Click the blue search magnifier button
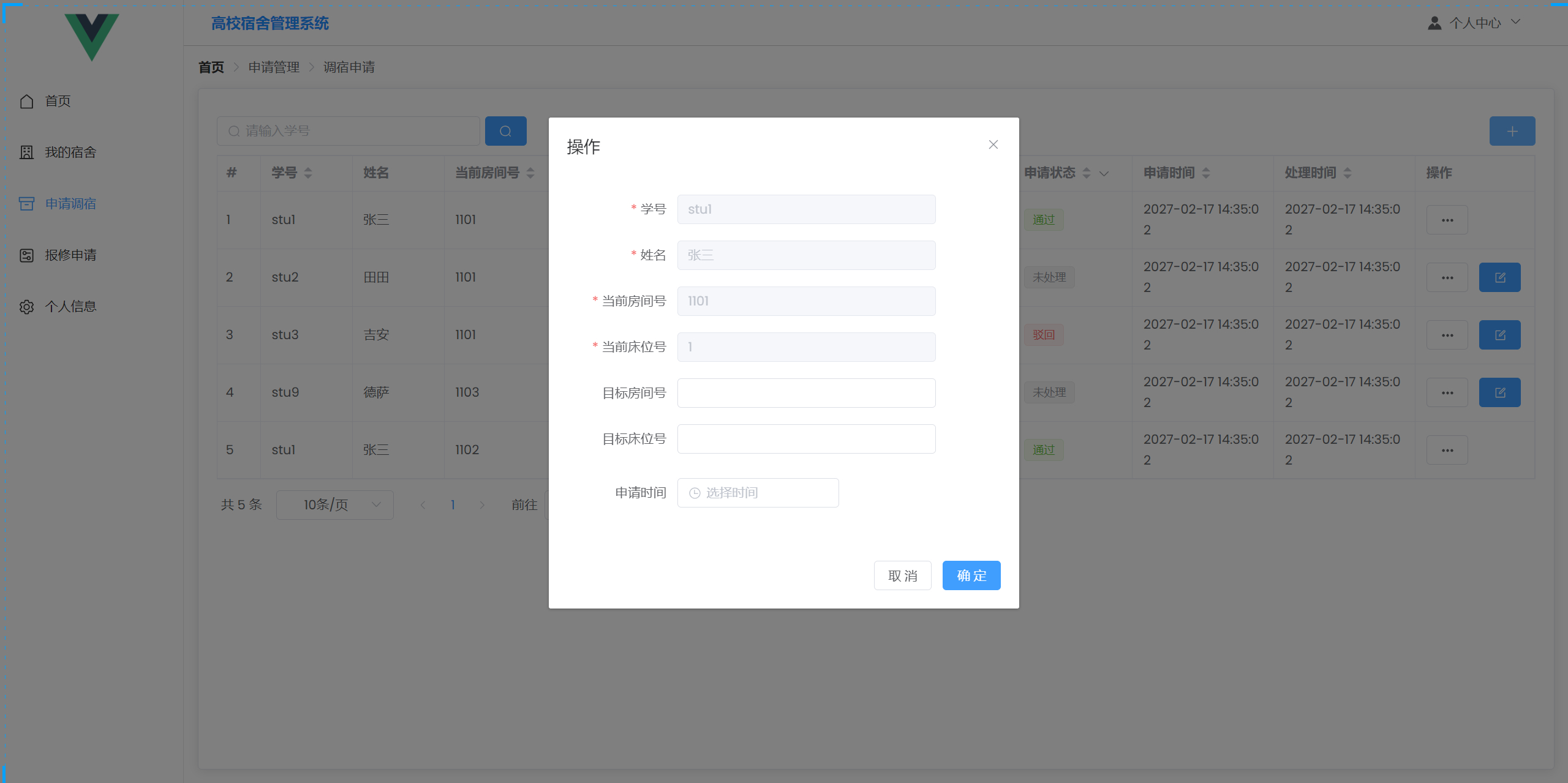 [x=505, y=131]
